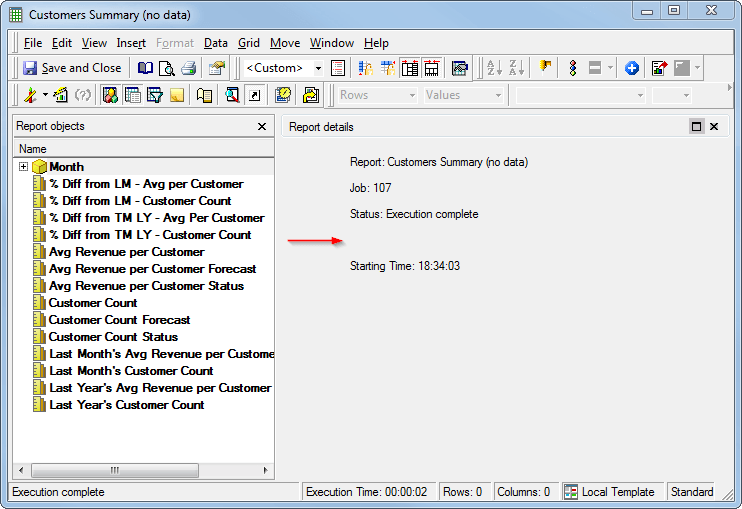Open the Help menu
Screen dimensions: 742x509
(376, 43)
